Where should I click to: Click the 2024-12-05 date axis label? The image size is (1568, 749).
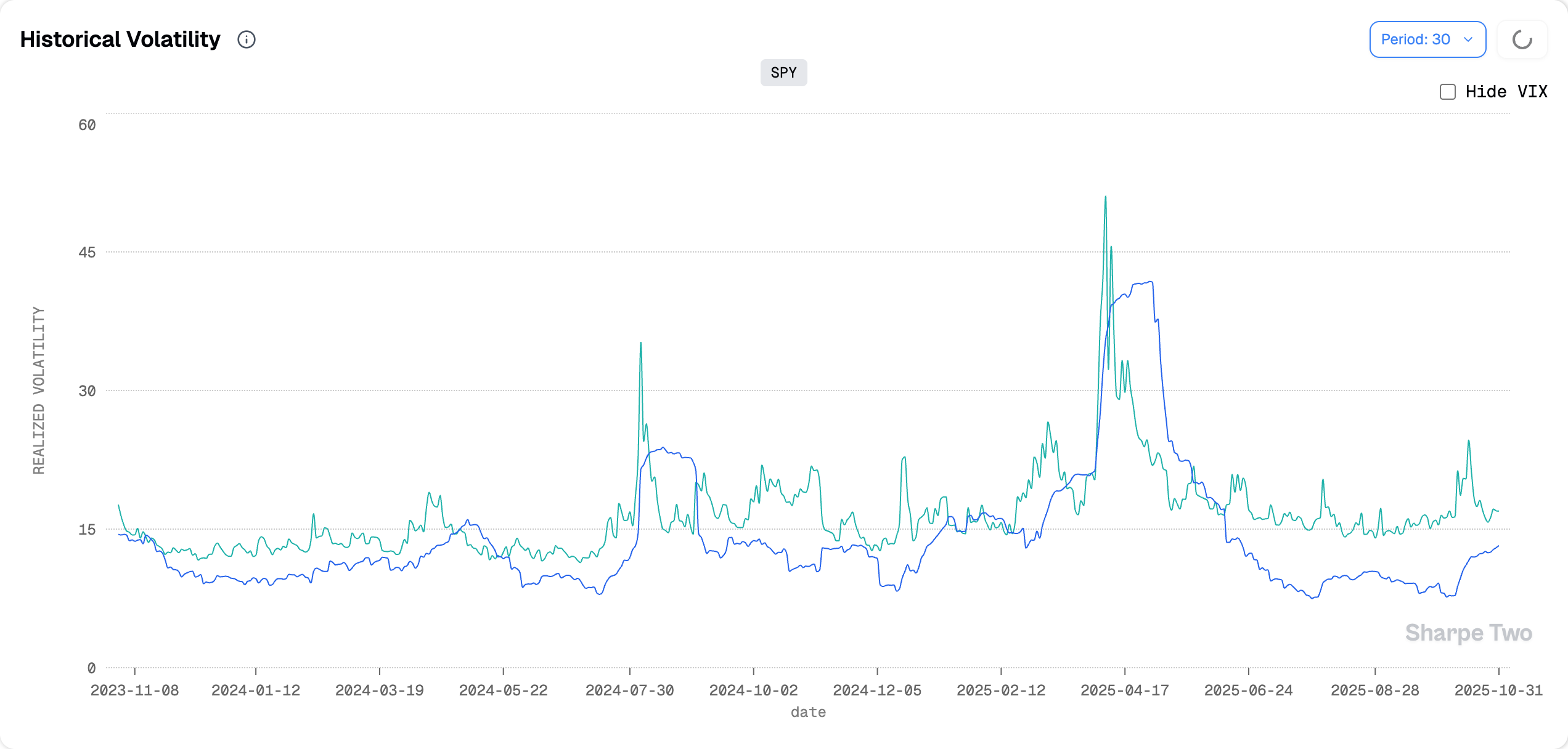pos(876,690)
